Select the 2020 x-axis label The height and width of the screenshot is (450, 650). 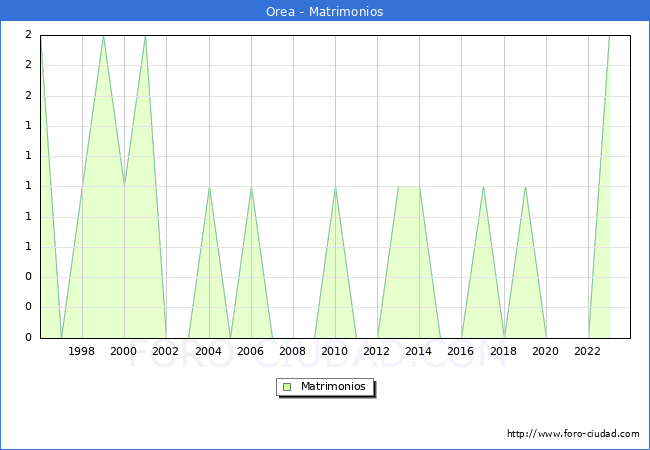(546, 351)
